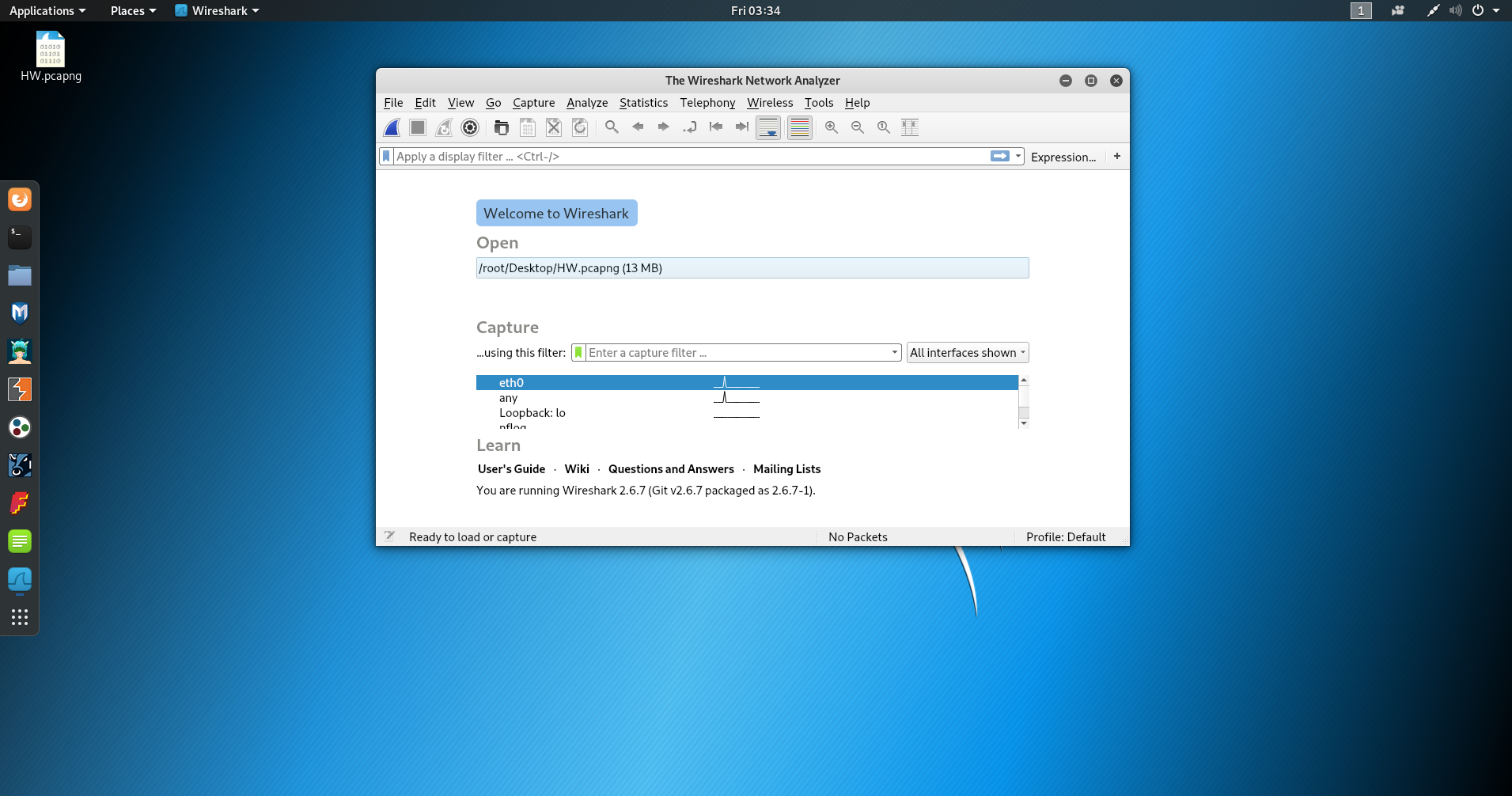Open the View menu
This screenshot has width=1512, height=796.
pyautogui.click(x=460, y=103)
